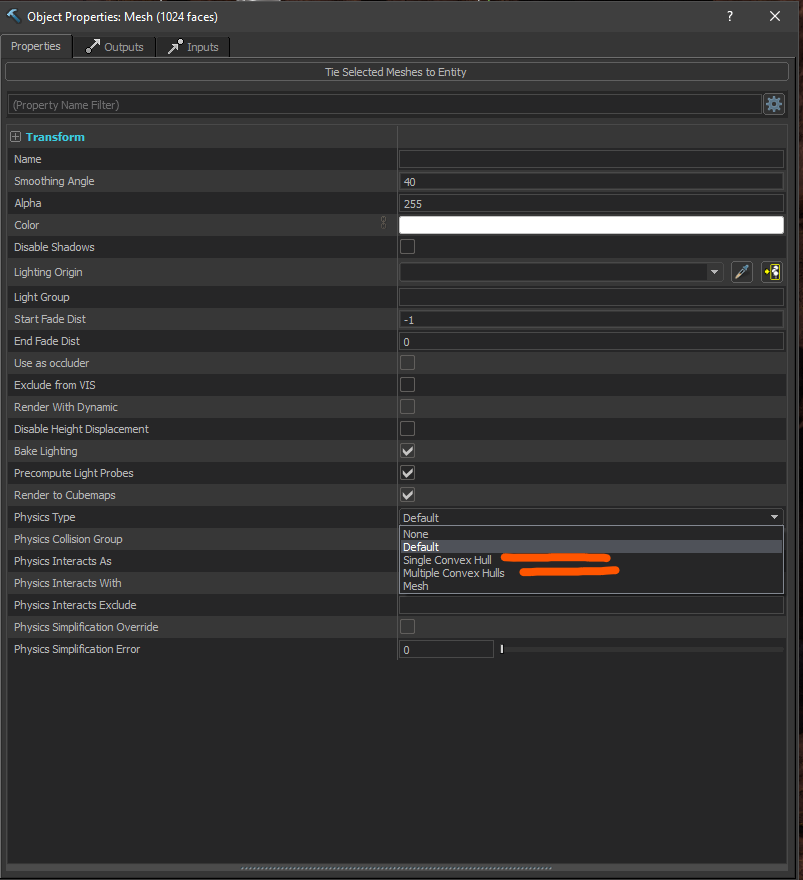Switch to the Outputs tab
Screen dimensions: 803x880
tap(114, 47)
